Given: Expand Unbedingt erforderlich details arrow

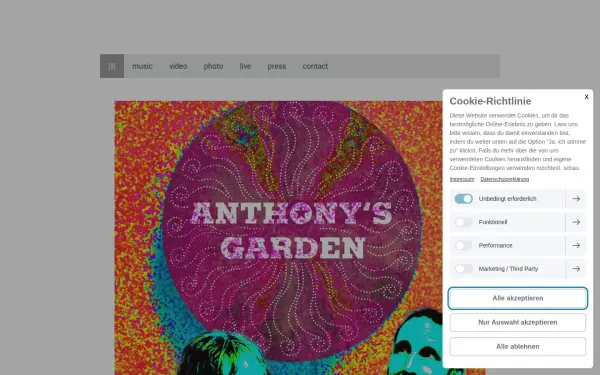Looking at the screenshot, I should 576,199.
